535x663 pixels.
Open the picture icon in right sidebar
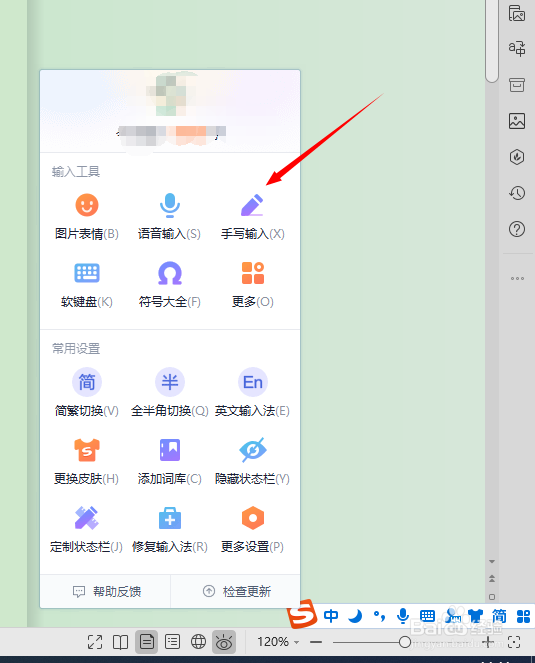tap(517, 121)
